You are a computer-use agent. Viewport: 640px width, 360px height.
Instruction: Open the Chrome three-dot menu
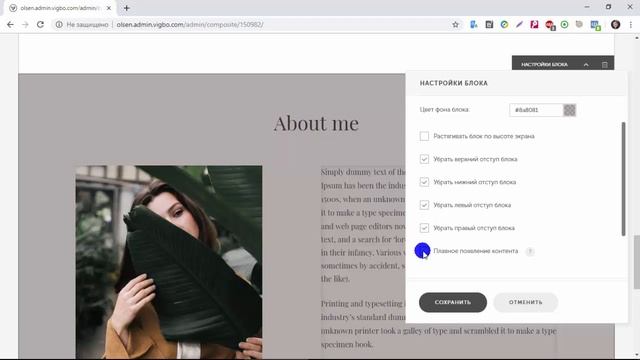(631, 24)
